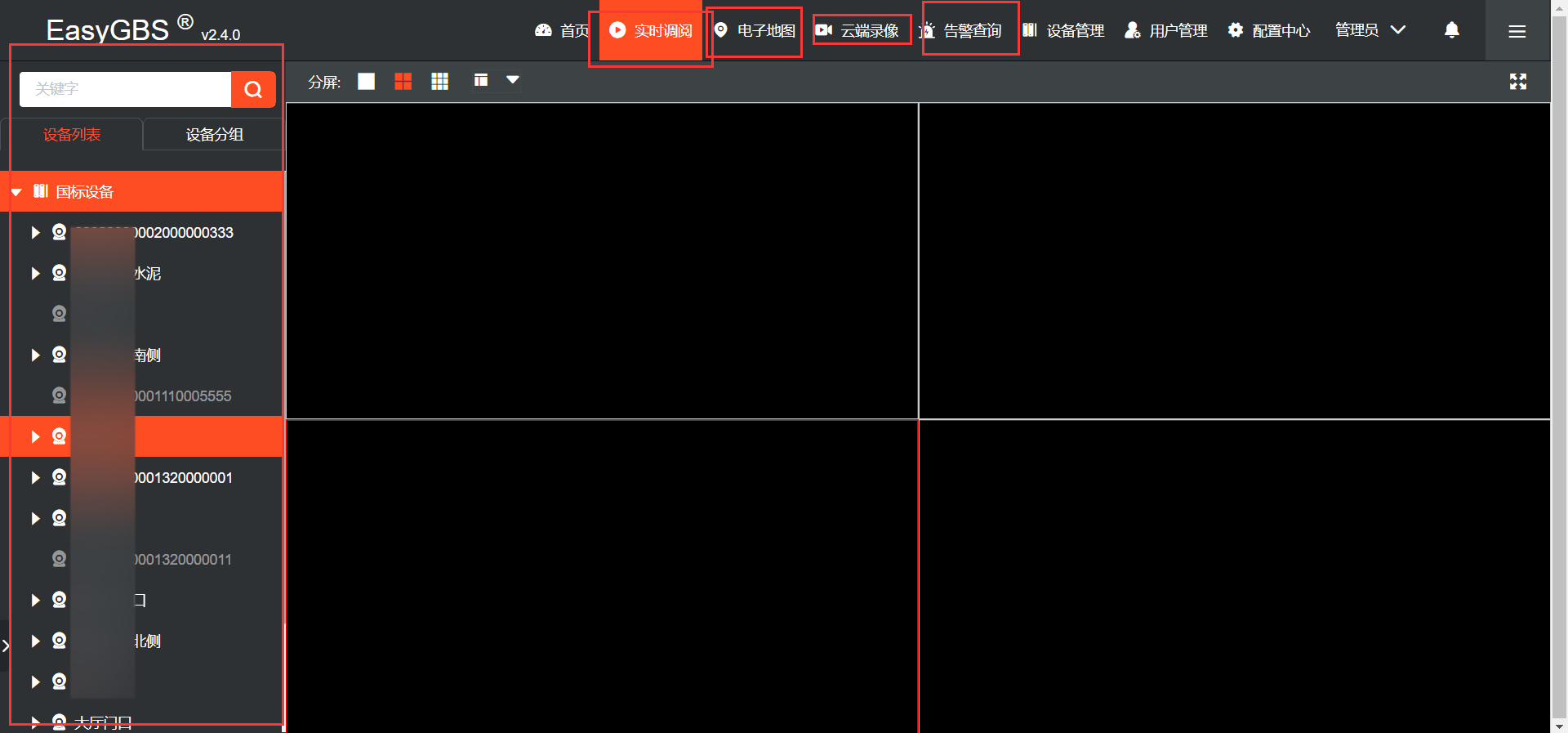Select the top-left video pane
The image size is (1568, 733).
(x=602, y=261)
